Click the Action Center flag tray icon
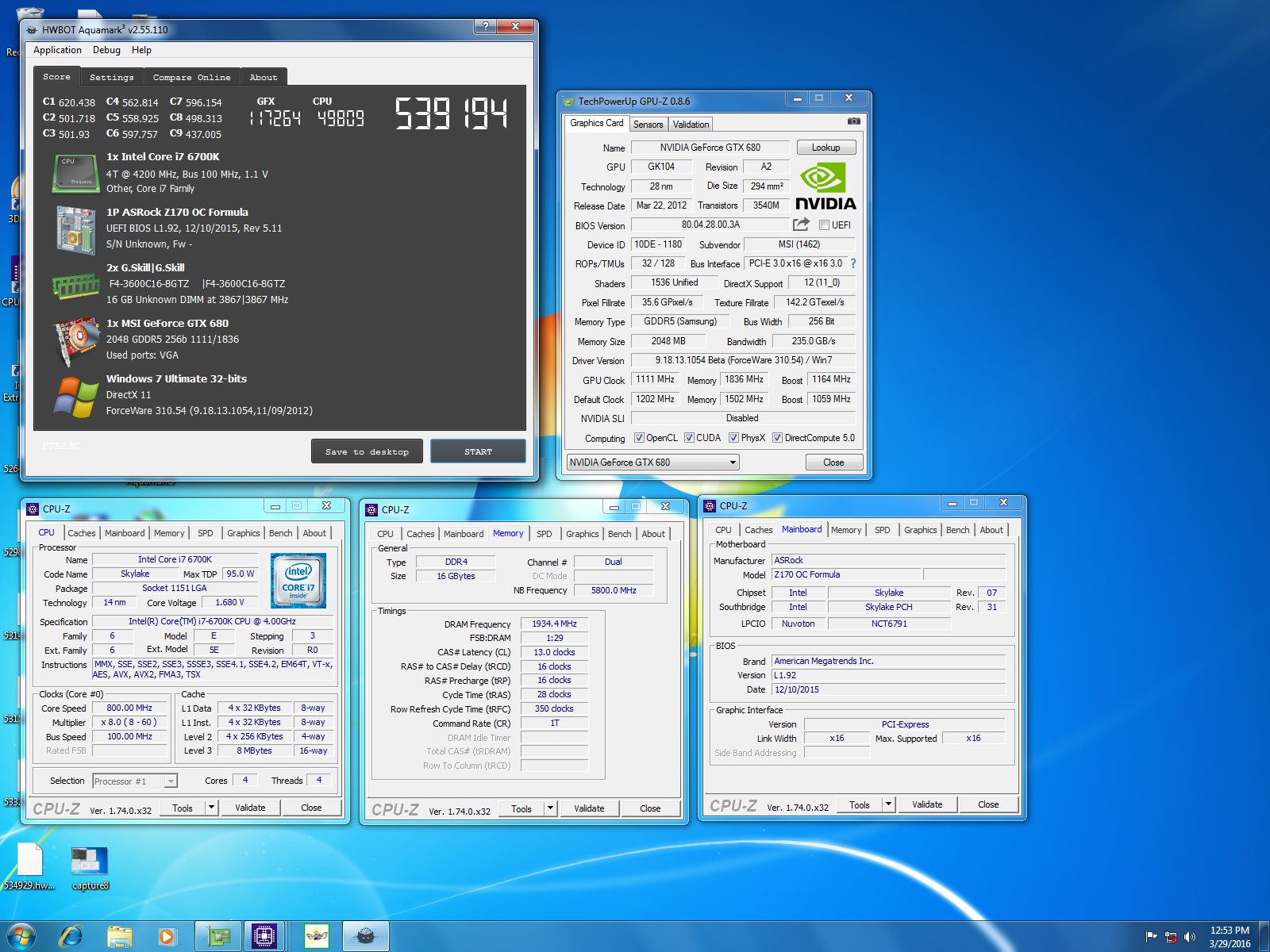This screenshot has height=952, width=1270. 1152,937
